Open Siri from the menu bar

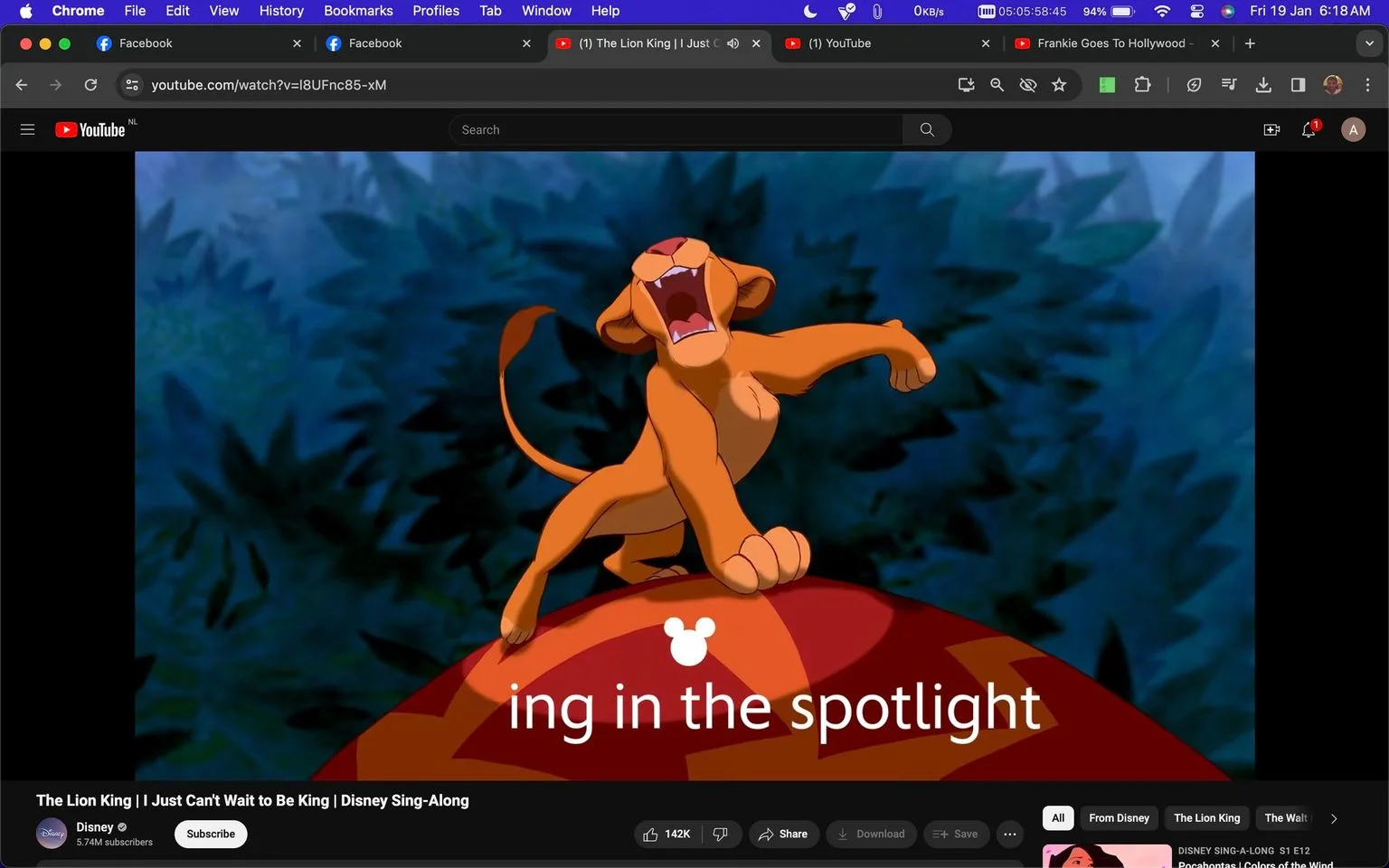1228,11
